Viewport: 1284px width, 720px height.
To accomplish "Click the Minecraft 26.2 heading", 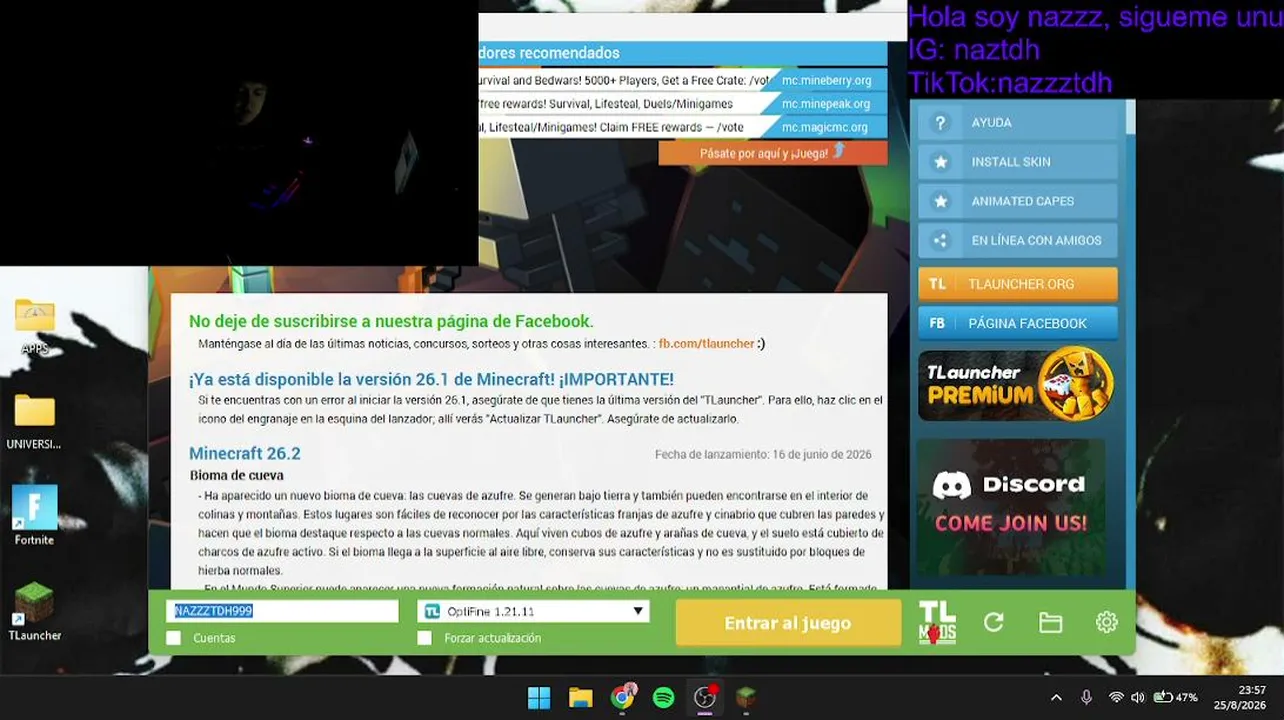I will tap(245, 454).
